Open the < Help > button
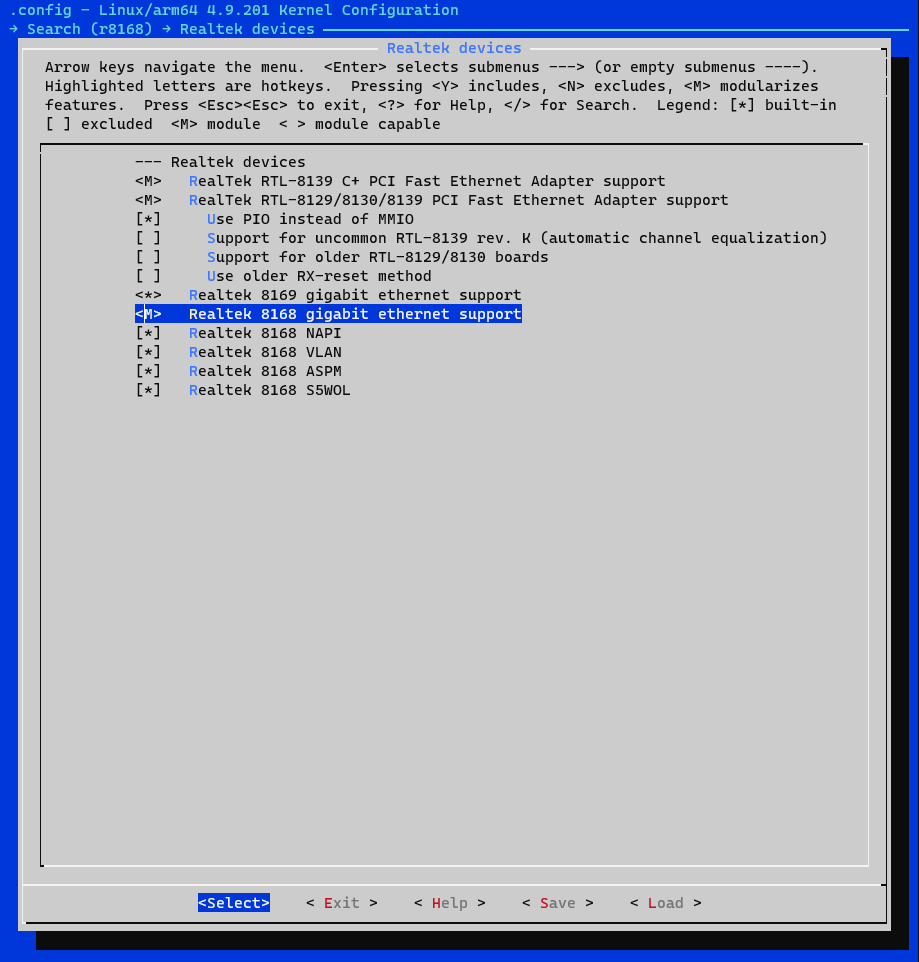The width and height of the screenshot is (919, 962). point(450,903)
